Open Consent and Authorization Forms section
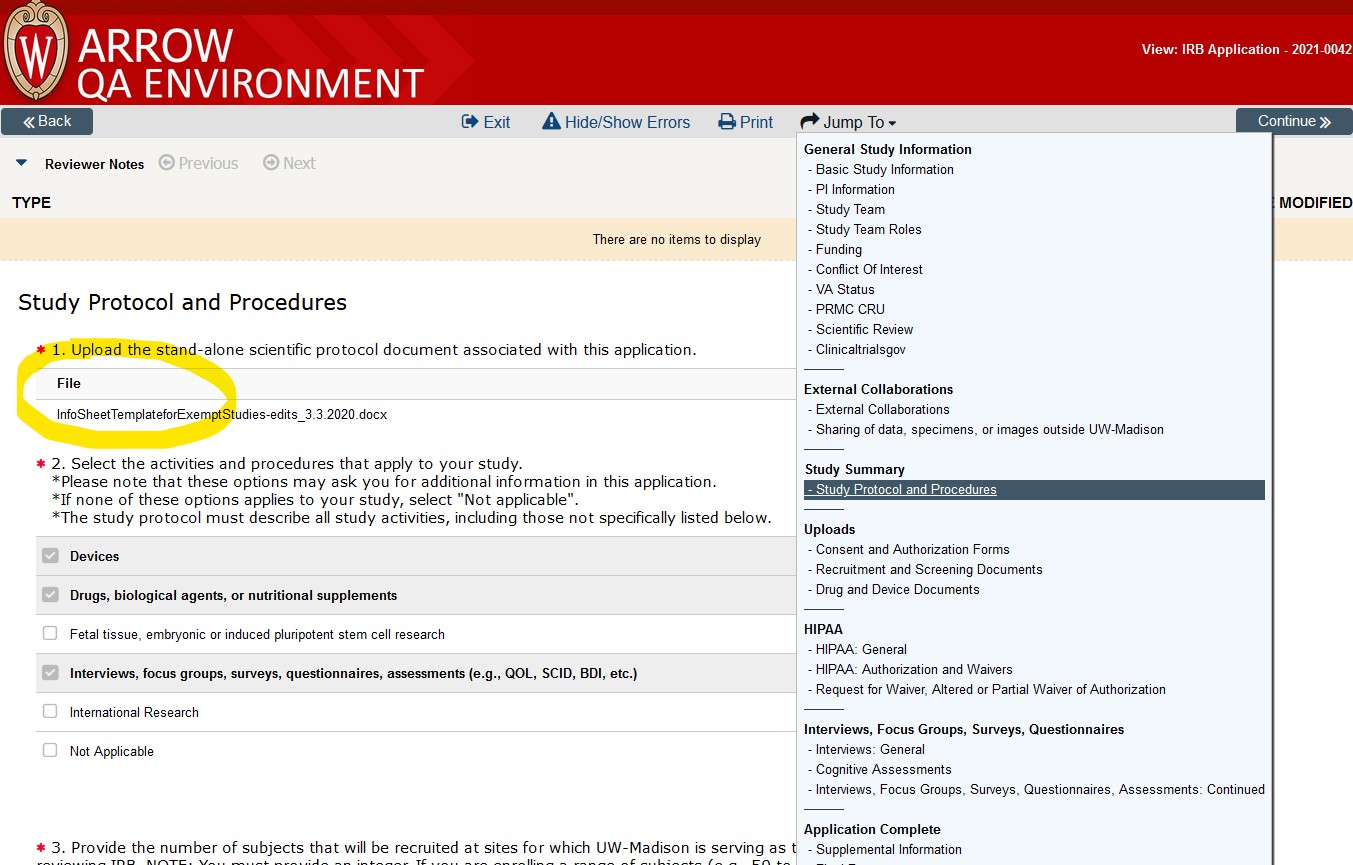Screen dimensions: 1353x865 [x=909, y=549]
